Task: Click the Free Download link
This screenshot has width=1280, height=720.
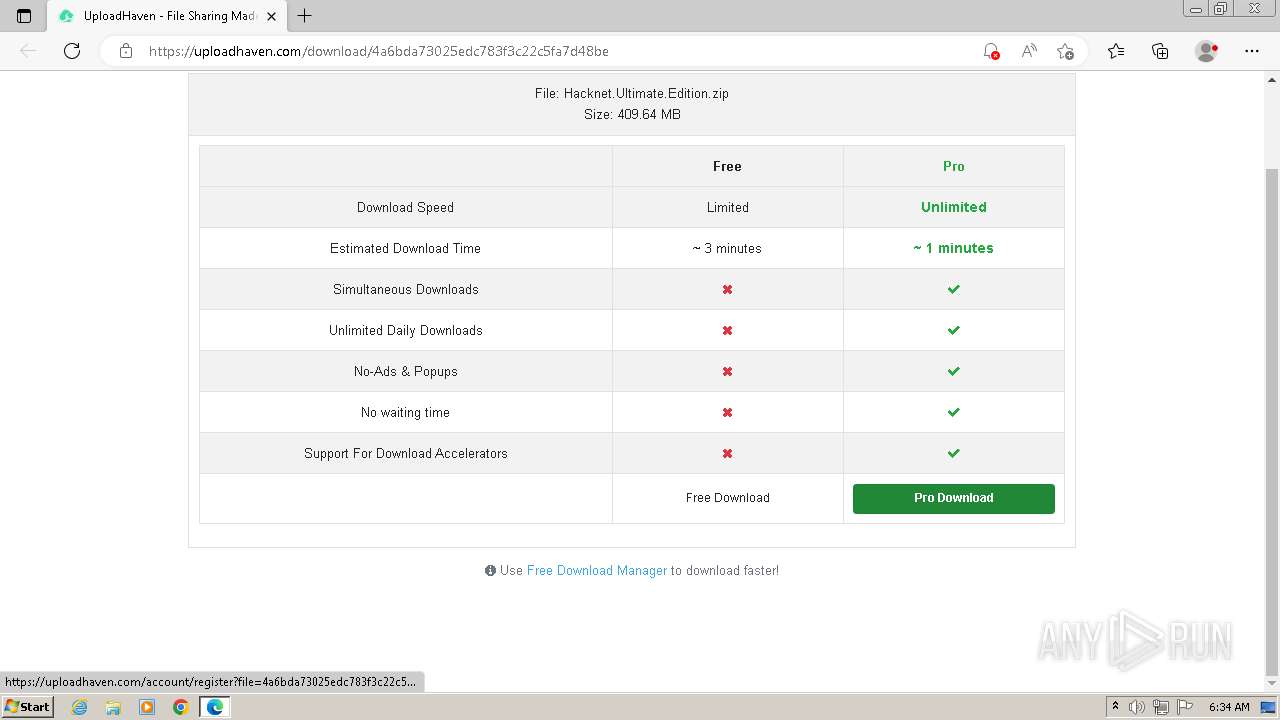Action: (x=727, y=498)
